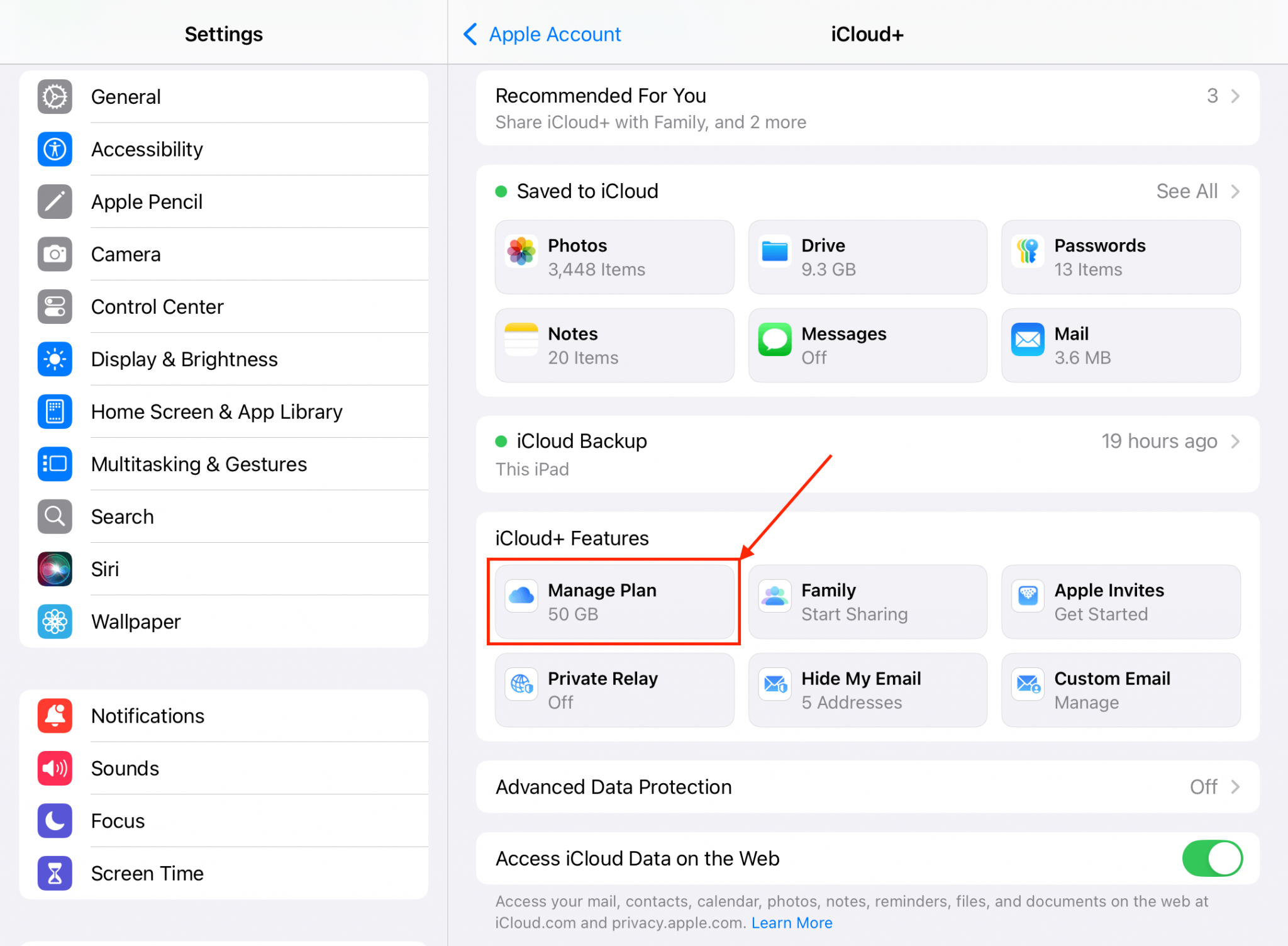The height and width of the screenshot is (946, 1288).
Task: Start Sharing with Family
Action: click(x=867, y=602)
